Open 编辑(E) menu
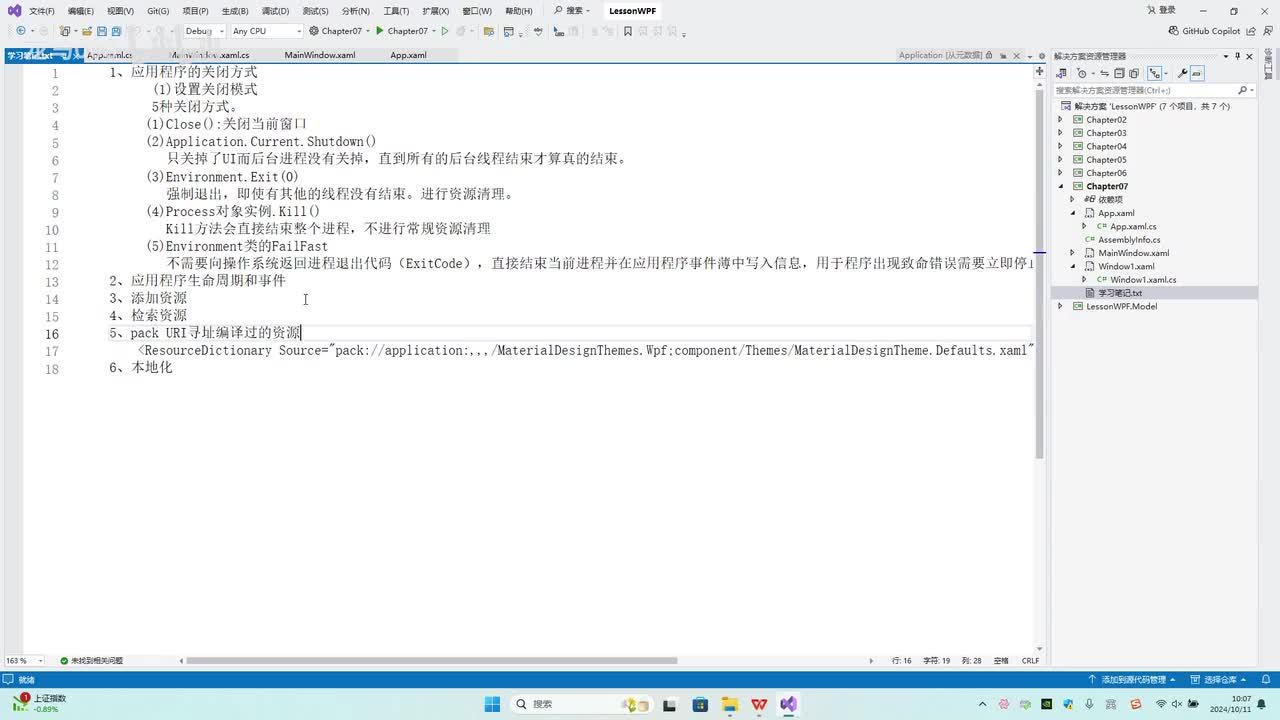 [81, 11]
